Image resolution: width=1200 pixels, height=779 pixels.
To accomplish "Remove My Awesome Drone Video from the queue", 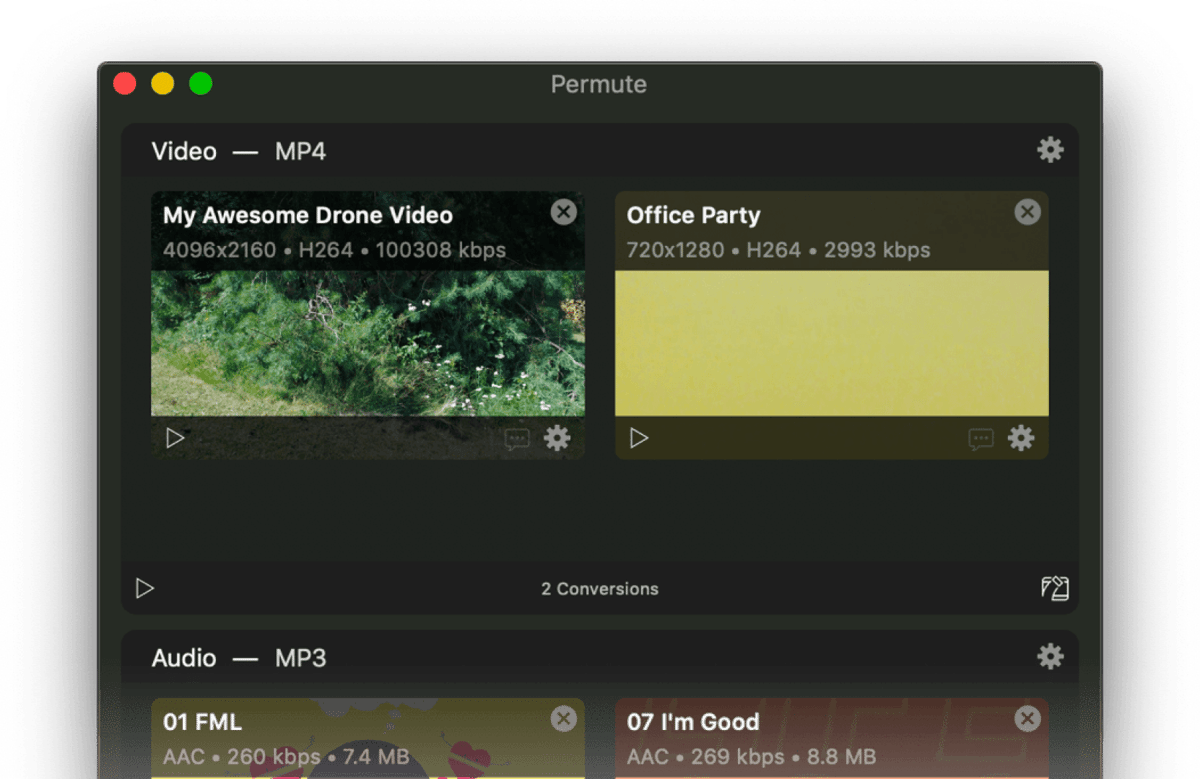I will (x=563, y=212).
